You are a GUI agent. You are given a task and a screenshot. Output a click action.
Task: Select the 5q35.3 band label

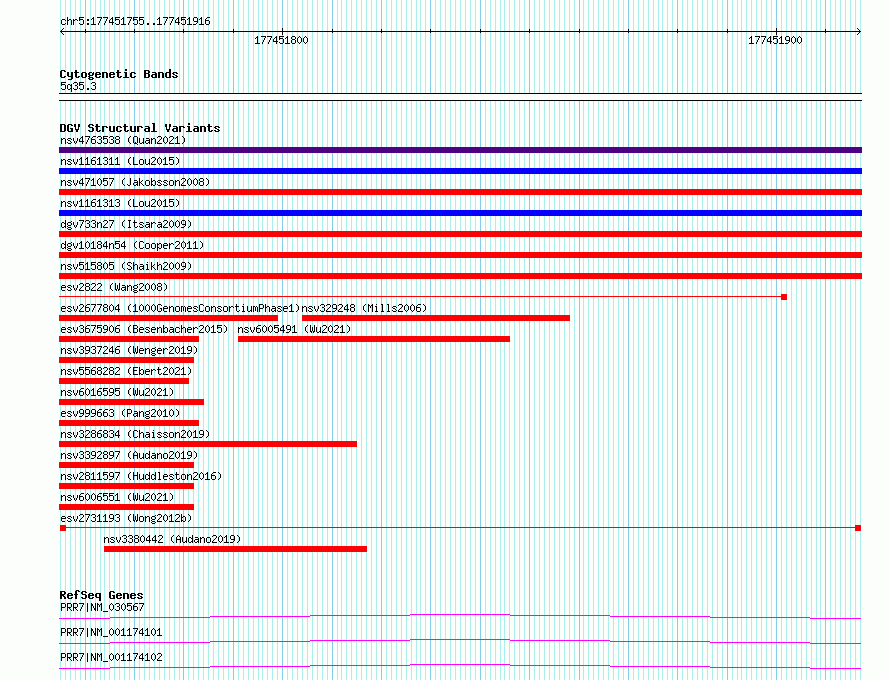[78, 86]
